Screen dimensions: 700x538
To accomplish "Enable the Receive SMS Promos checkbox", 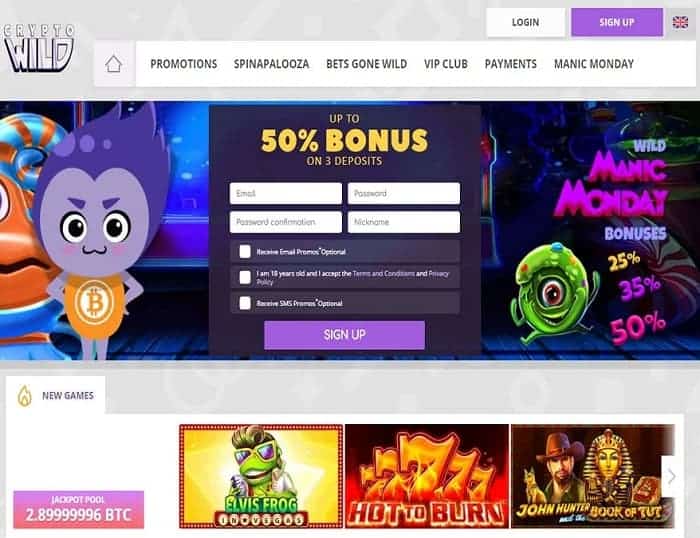I will pos(245,303).
